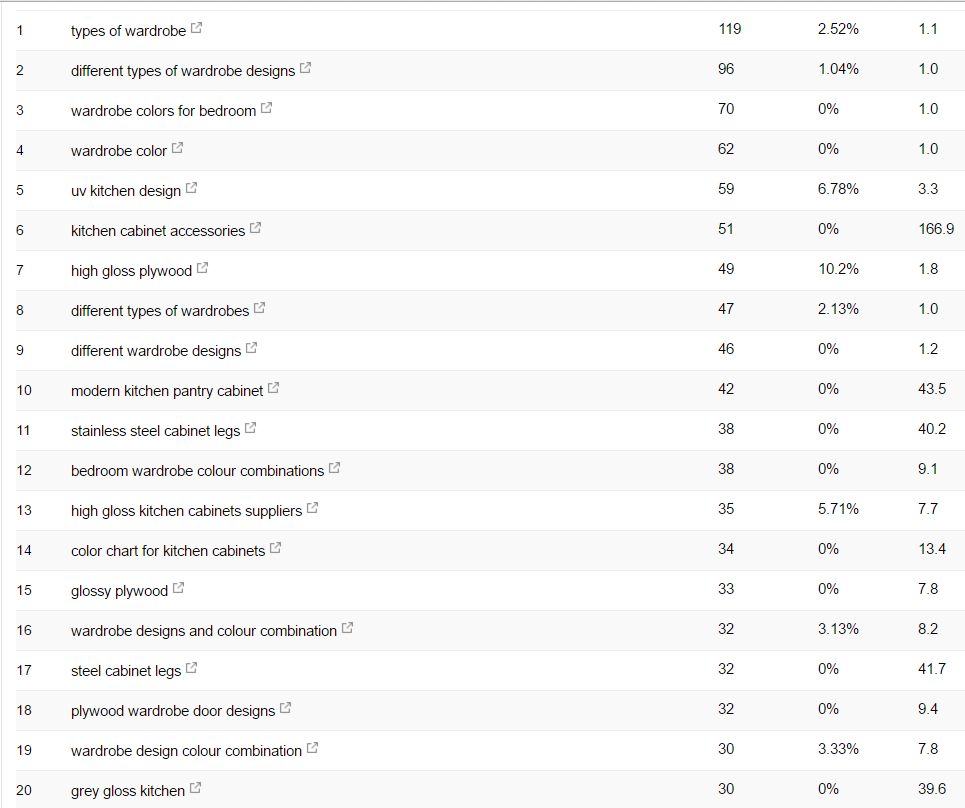Click external link icon beside wardrobe color
965x808 pixels.
click(177, 148)
